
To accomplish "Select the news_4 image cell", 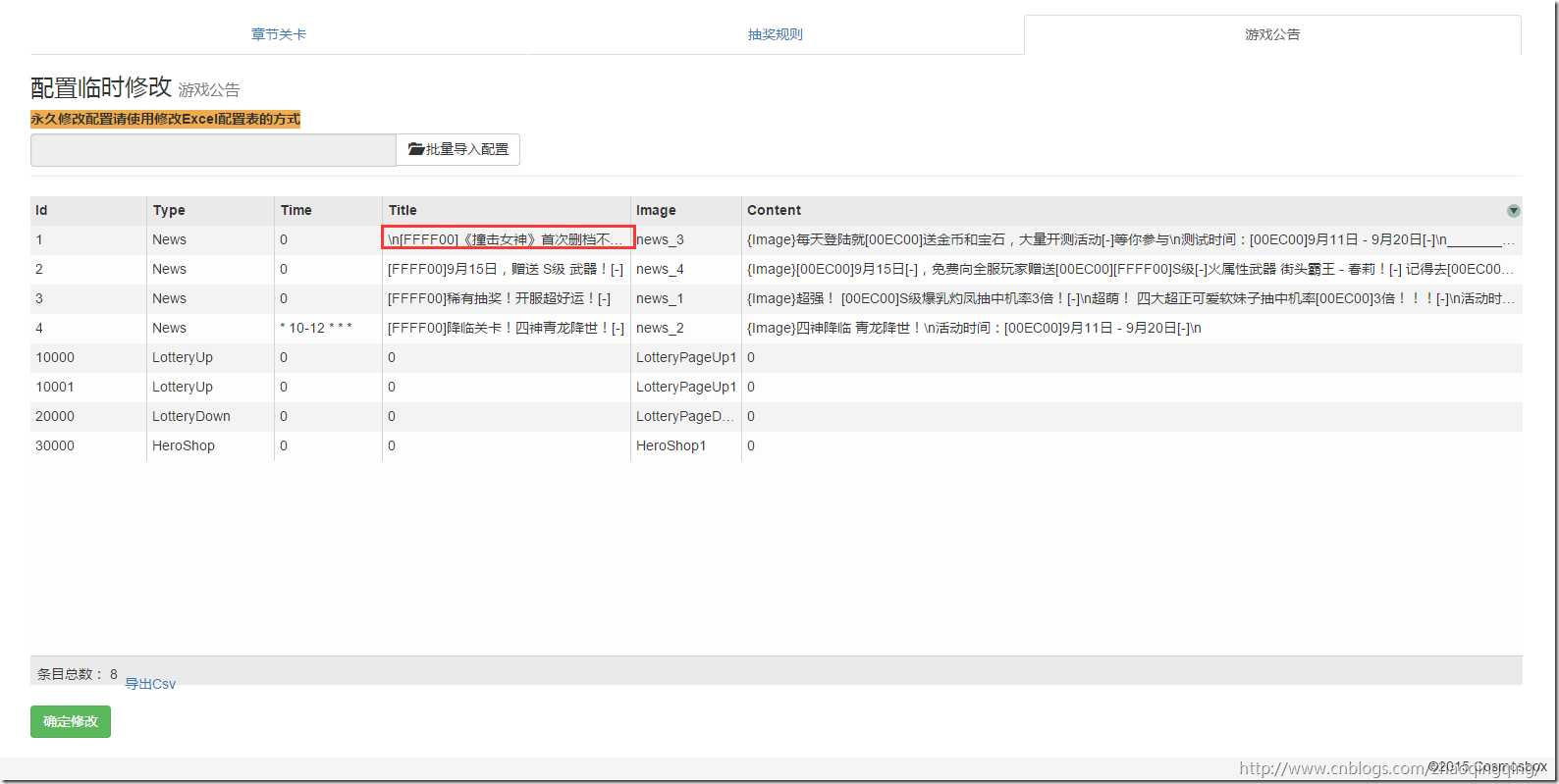I will click(686, 269).
